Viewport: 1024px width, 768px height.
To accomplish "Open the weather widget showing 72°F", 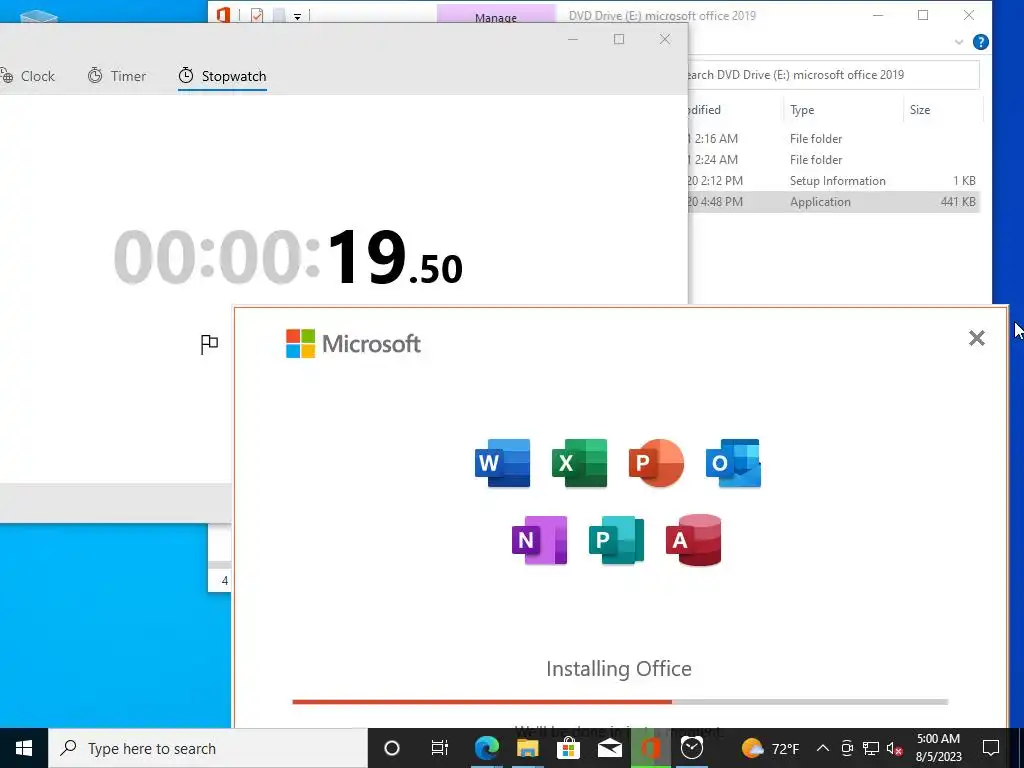I will [771, 748].
